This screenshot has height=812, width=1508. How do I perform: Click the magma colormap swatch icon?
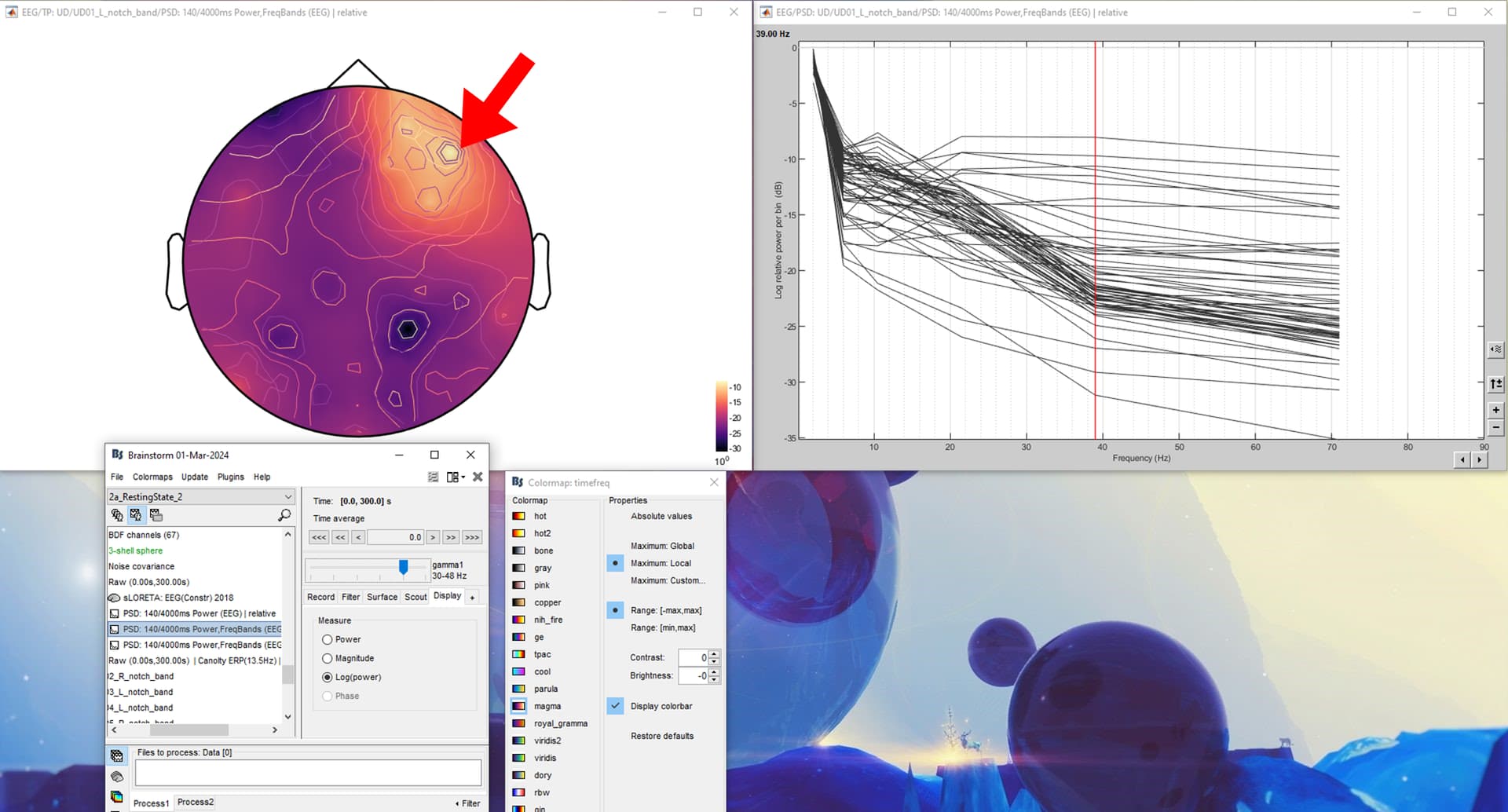pos(518,706)
